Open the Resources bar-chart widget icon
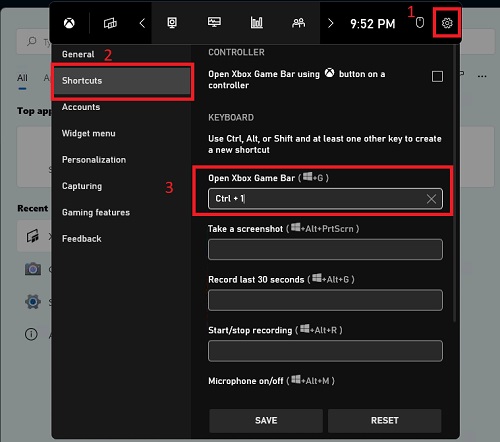The height and width of the screenshot is (442, 500). [x=257, y=23]
